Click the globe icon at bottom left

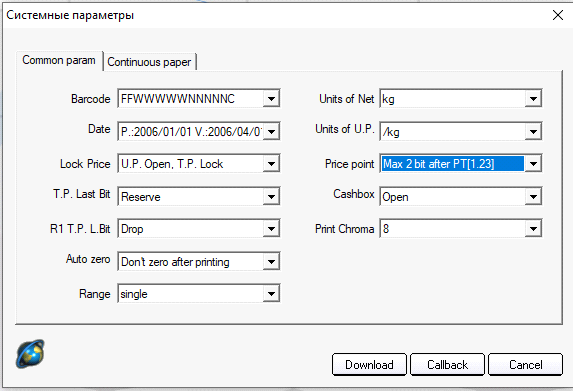(x=30, y=353)
